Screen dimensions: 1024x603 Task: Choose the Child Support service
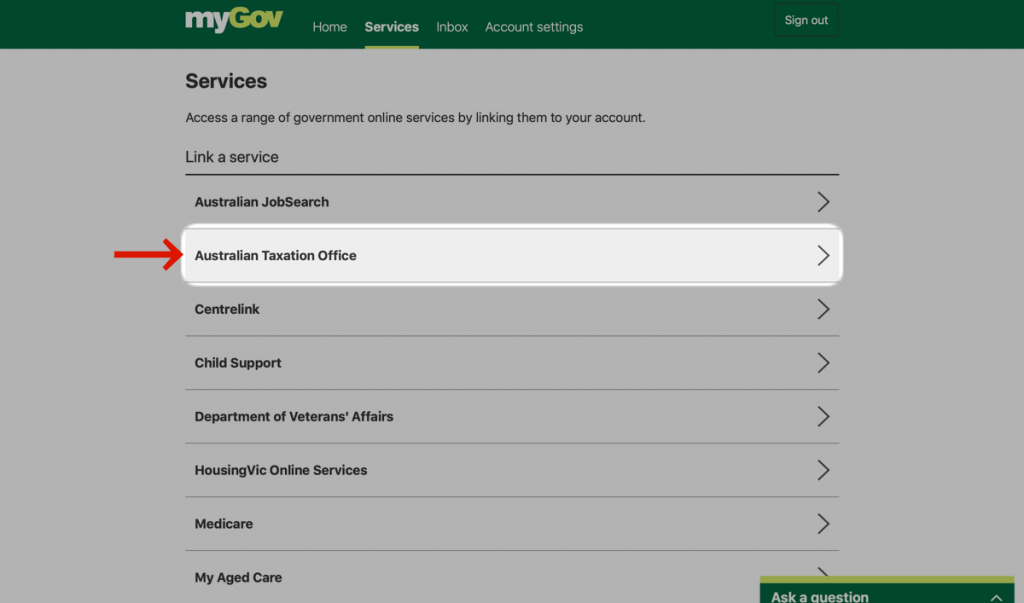(x=238, y=363)
